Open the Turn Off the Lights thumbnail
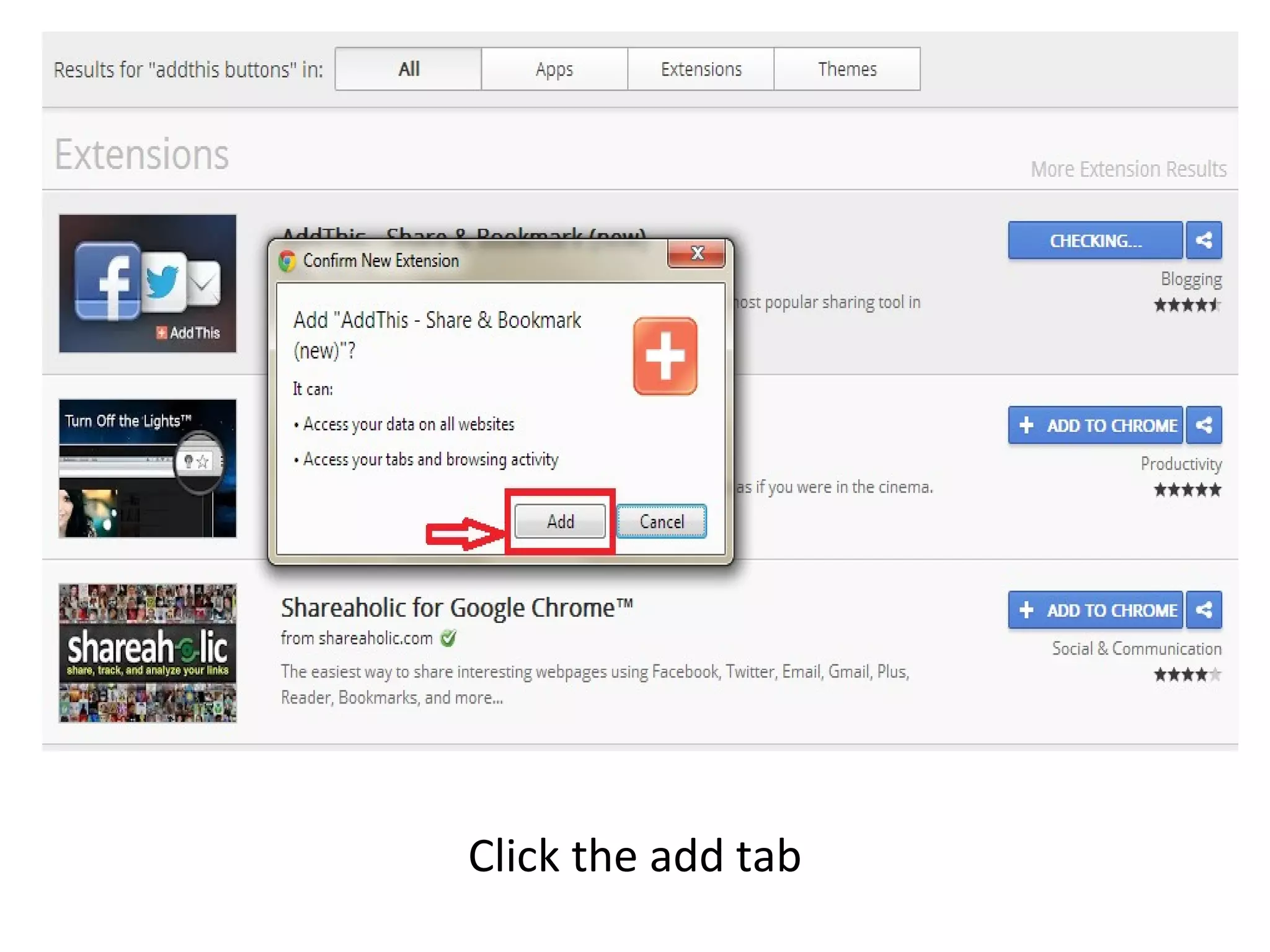Image resolution: width=1270 pixels, height=952 pixels. click(148, 468)
